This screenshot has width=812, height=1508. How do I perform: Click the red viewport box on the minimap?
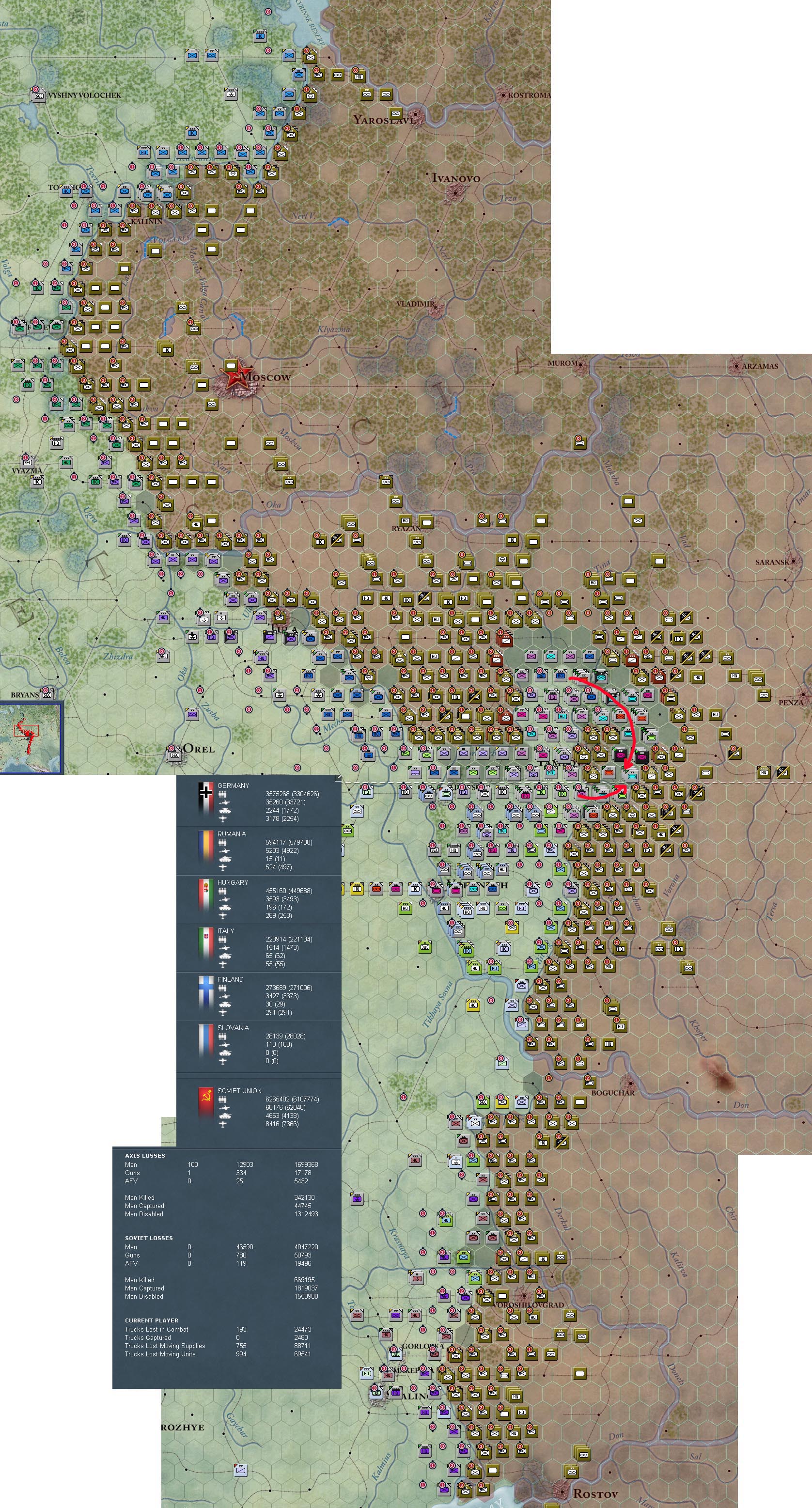pos(26,730)
